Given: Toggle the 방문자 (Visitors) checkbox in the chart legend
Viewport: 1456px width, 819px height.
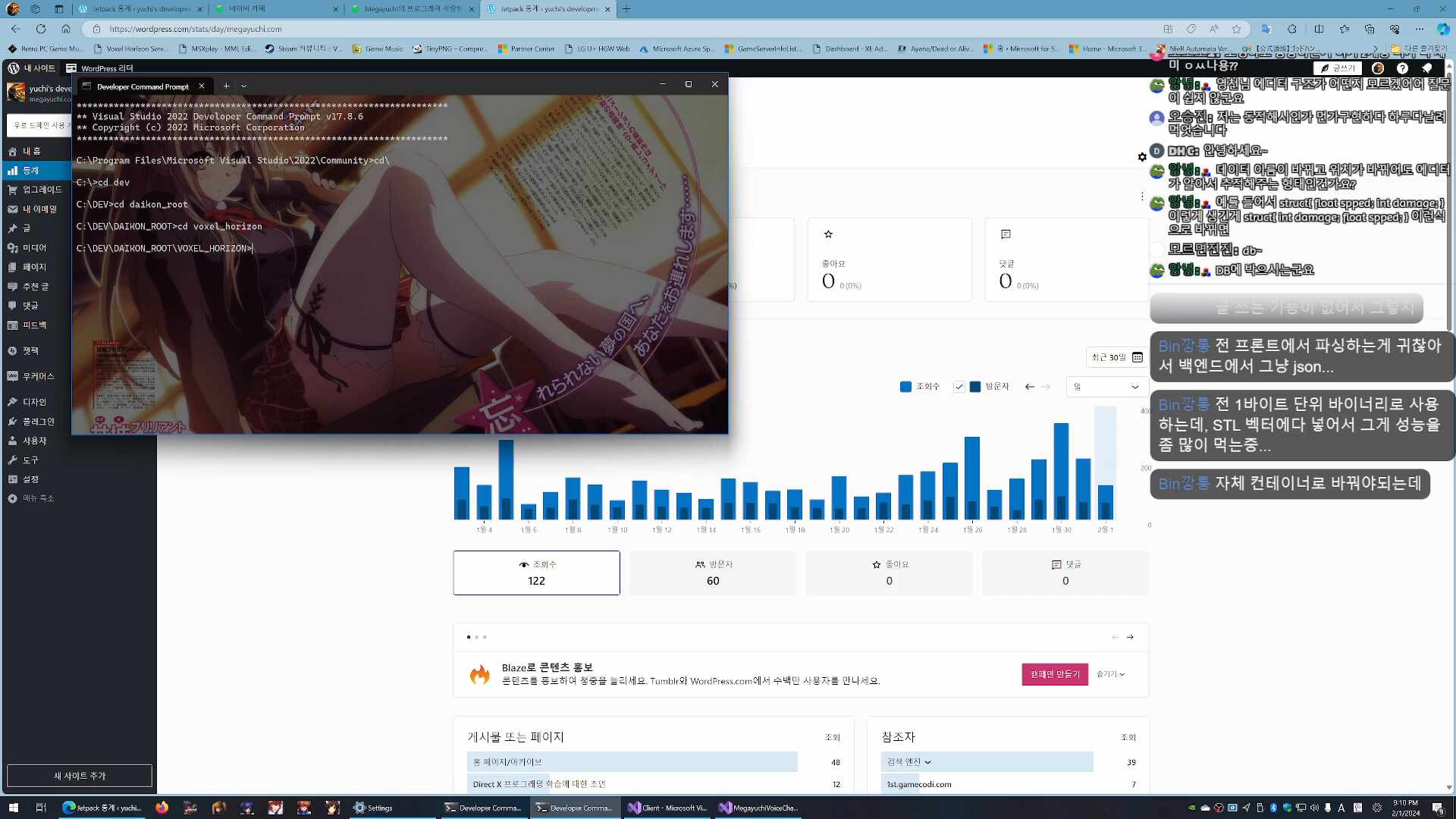Looking at the screenshot, I should point(959,387).
